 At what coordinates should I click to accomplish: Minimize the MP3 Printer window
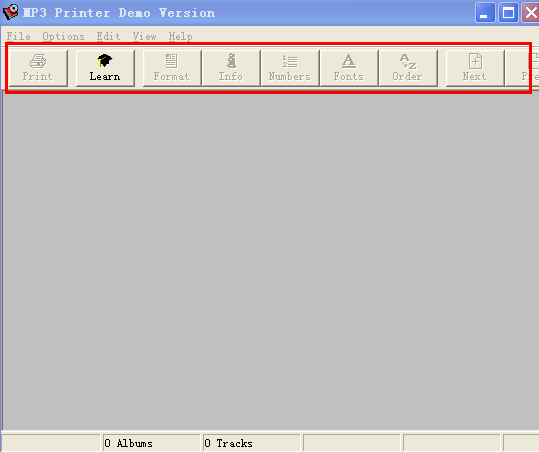tap(485, 13)
